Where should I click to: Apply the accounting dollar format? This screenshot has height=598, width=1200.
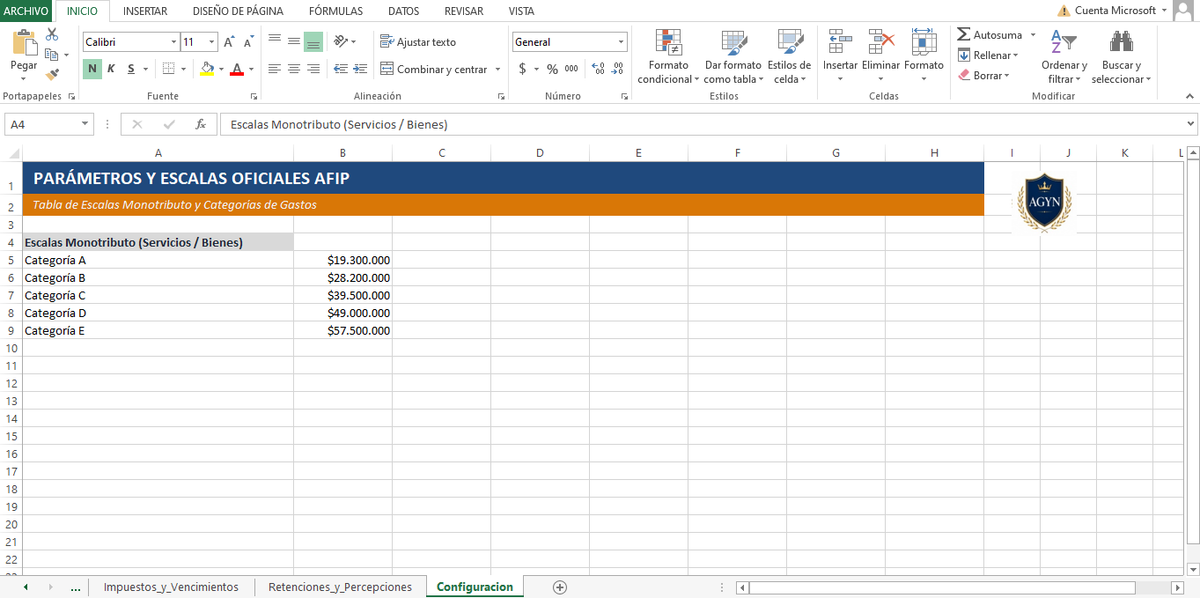pyautogui.click(x=522, y=69)
